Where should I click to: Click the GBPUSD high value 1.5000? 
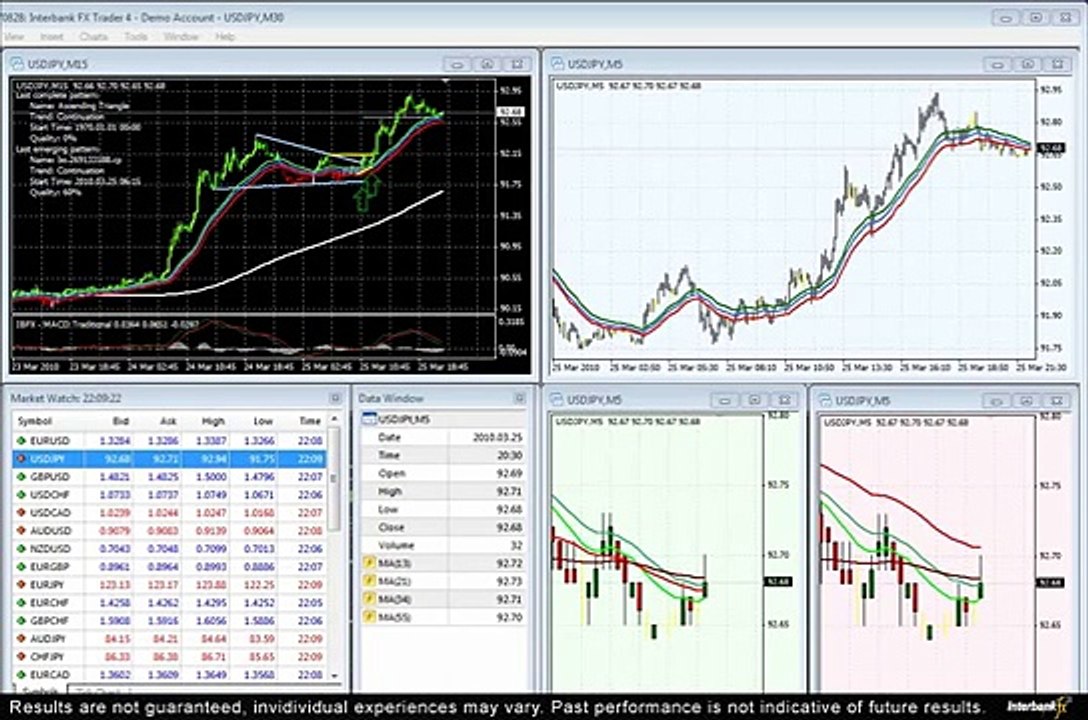(211, 477)
